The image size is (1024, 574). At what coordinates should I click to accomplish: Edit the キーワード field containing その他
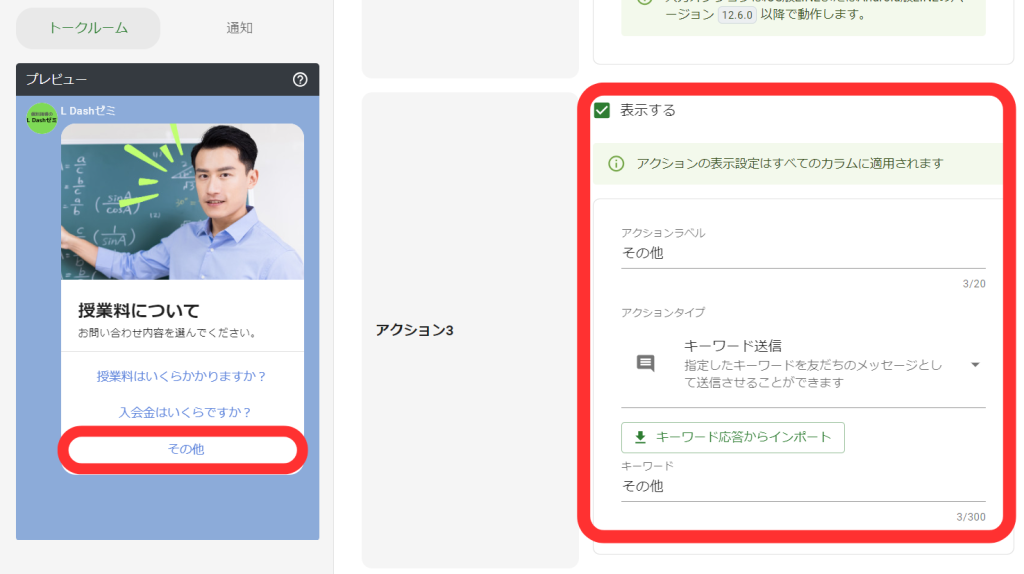pyautogui.click(x=803, y=486)
